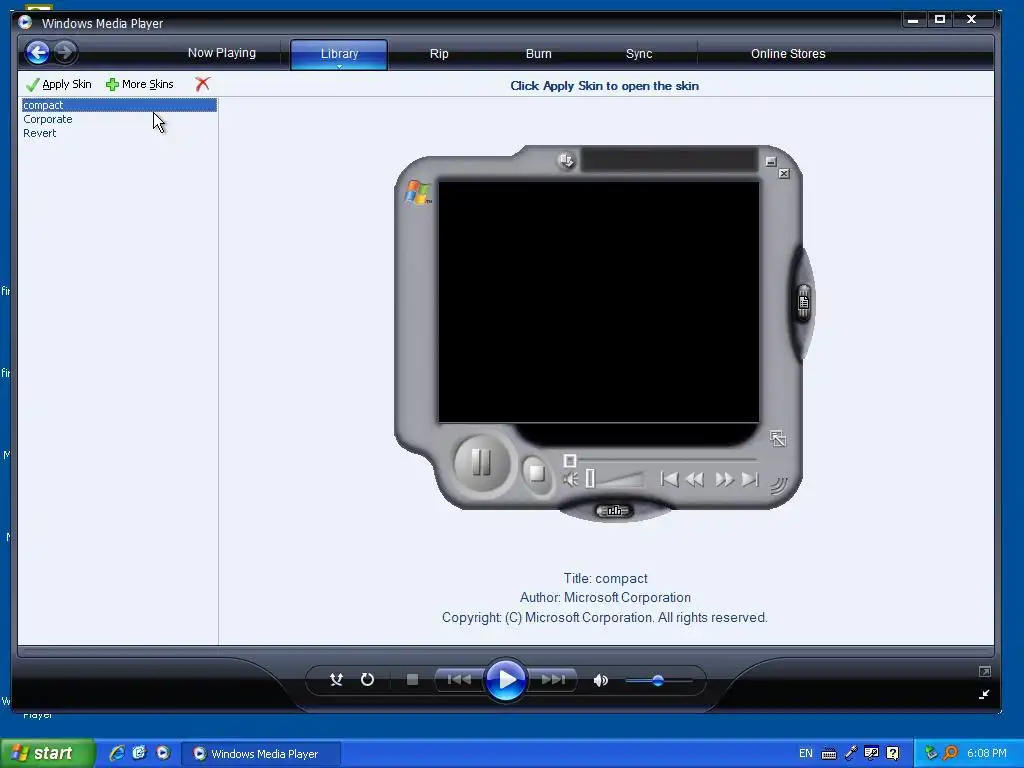The width and height of the screenshot is (1024, 768).
Task: Open the dropdown arrow under Library tab
Action: point(339,67)
